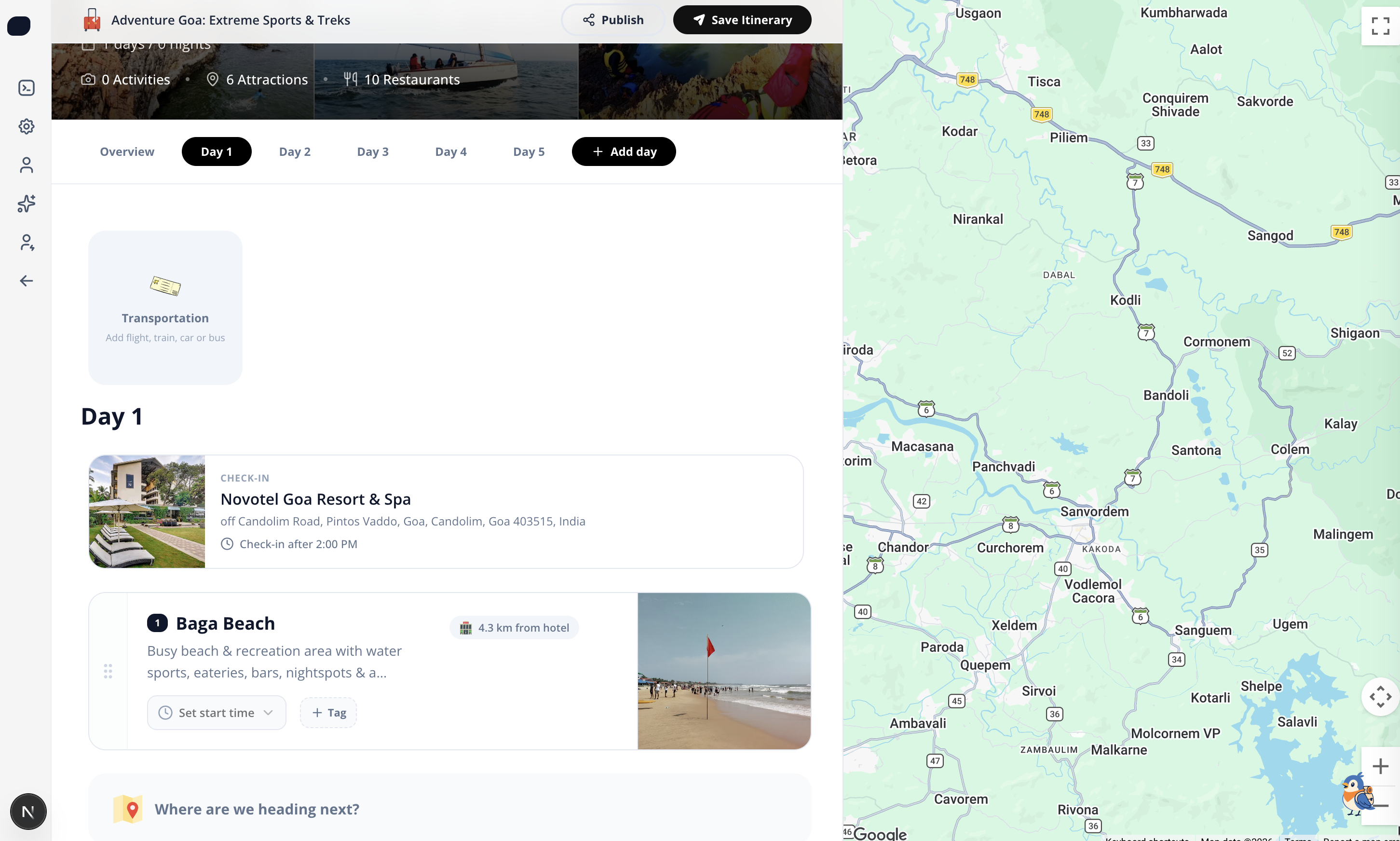Open AI sparkles icon in sidebar
This screenshot has height=841, width=1400.
pos(27,204)
